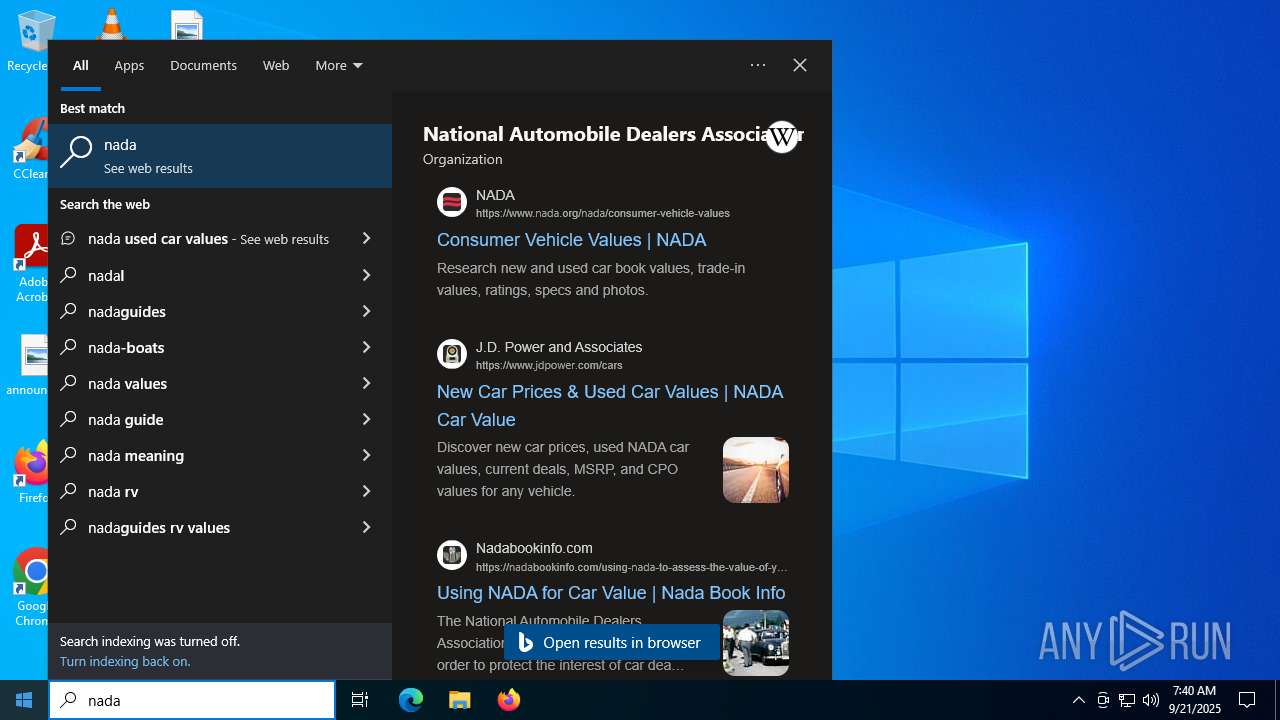Expand the nadaguides suggestion arrow
This screenshot has height=720, width=1280.
(366, 311)
